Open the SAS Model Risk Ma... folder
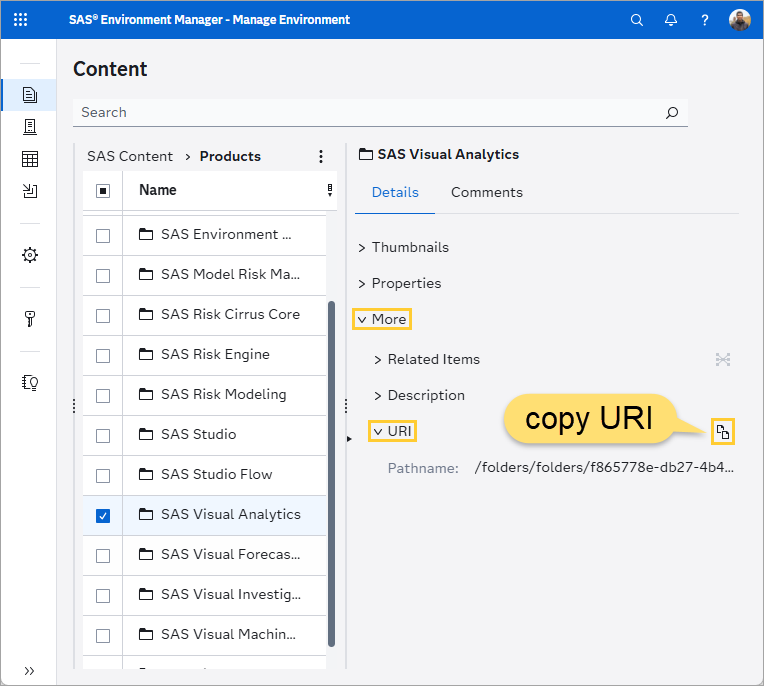764x686 pixels. pos(230,274)
